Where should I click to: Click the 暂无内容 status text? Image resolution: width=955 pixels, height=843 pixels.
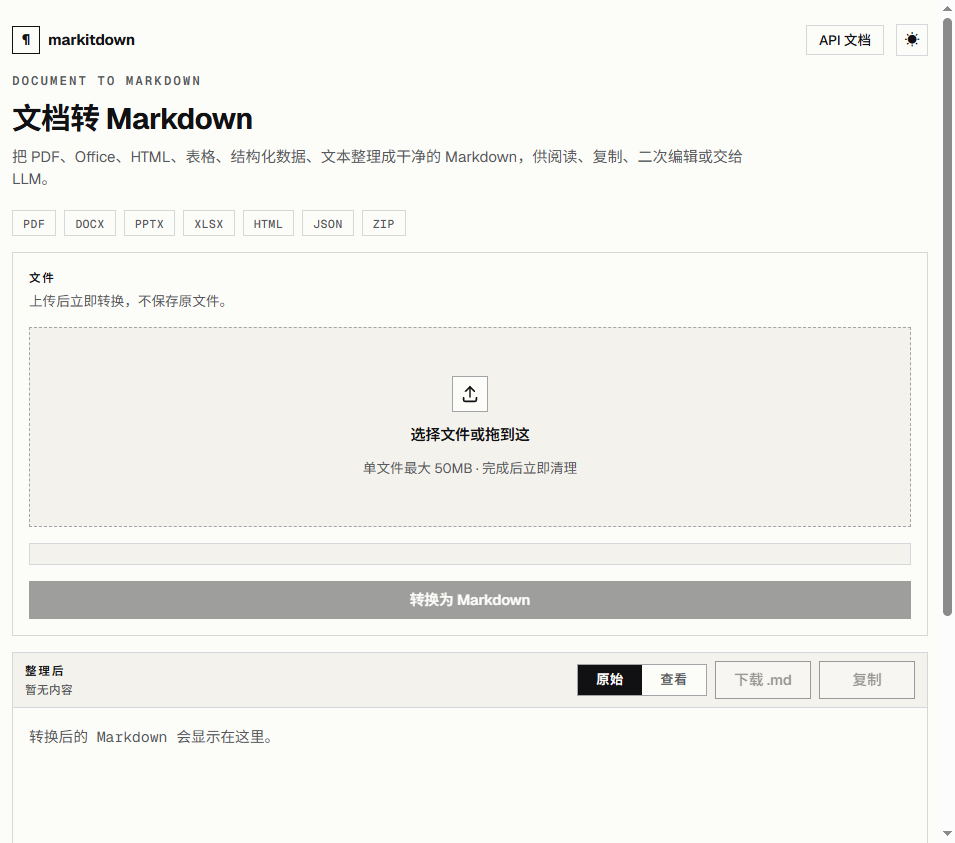[x=49, y=690]
